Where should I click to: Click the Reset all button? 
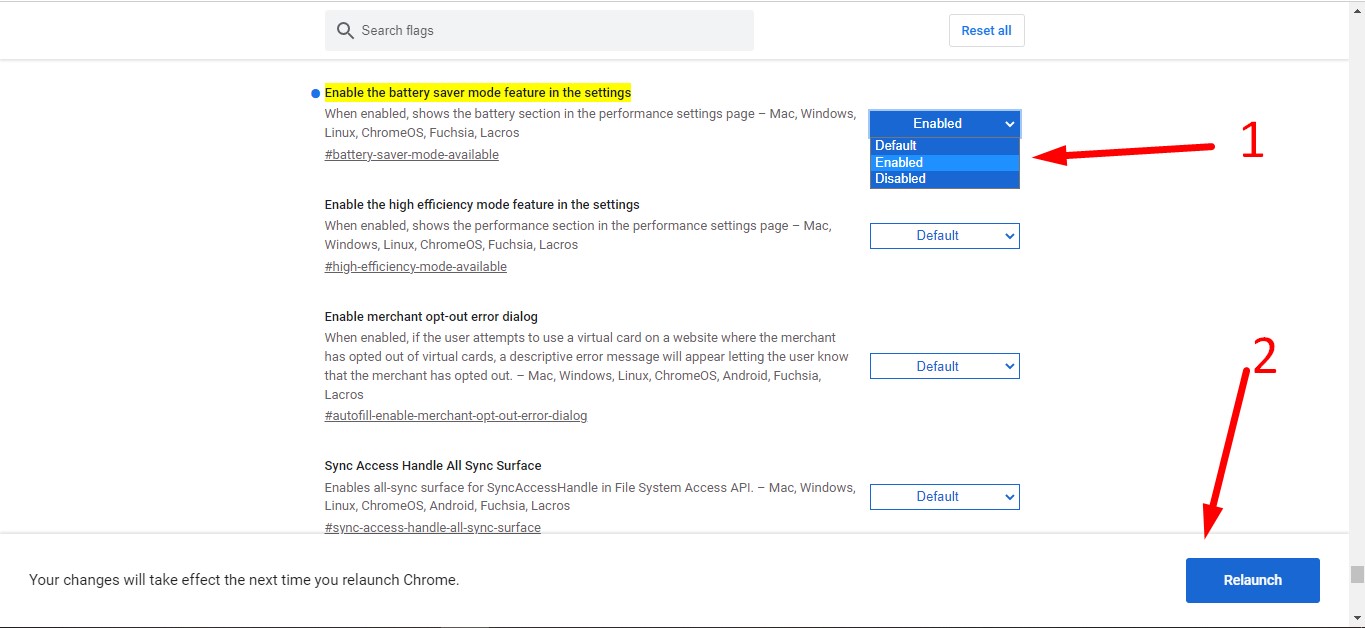pyautogui.click(x=986, y=30)
